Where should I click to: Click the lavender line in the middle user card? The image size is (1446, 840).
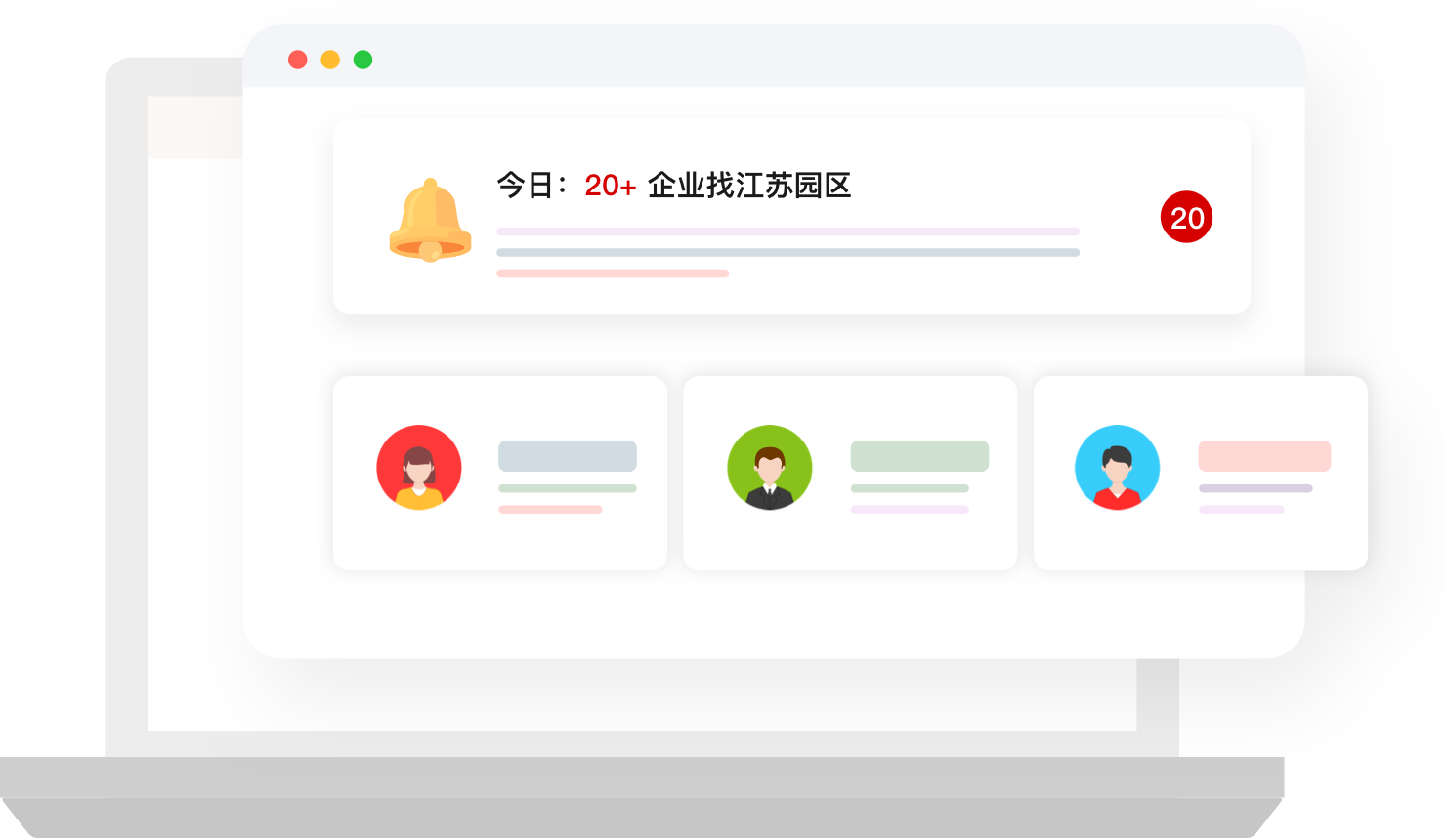[910, 509]
